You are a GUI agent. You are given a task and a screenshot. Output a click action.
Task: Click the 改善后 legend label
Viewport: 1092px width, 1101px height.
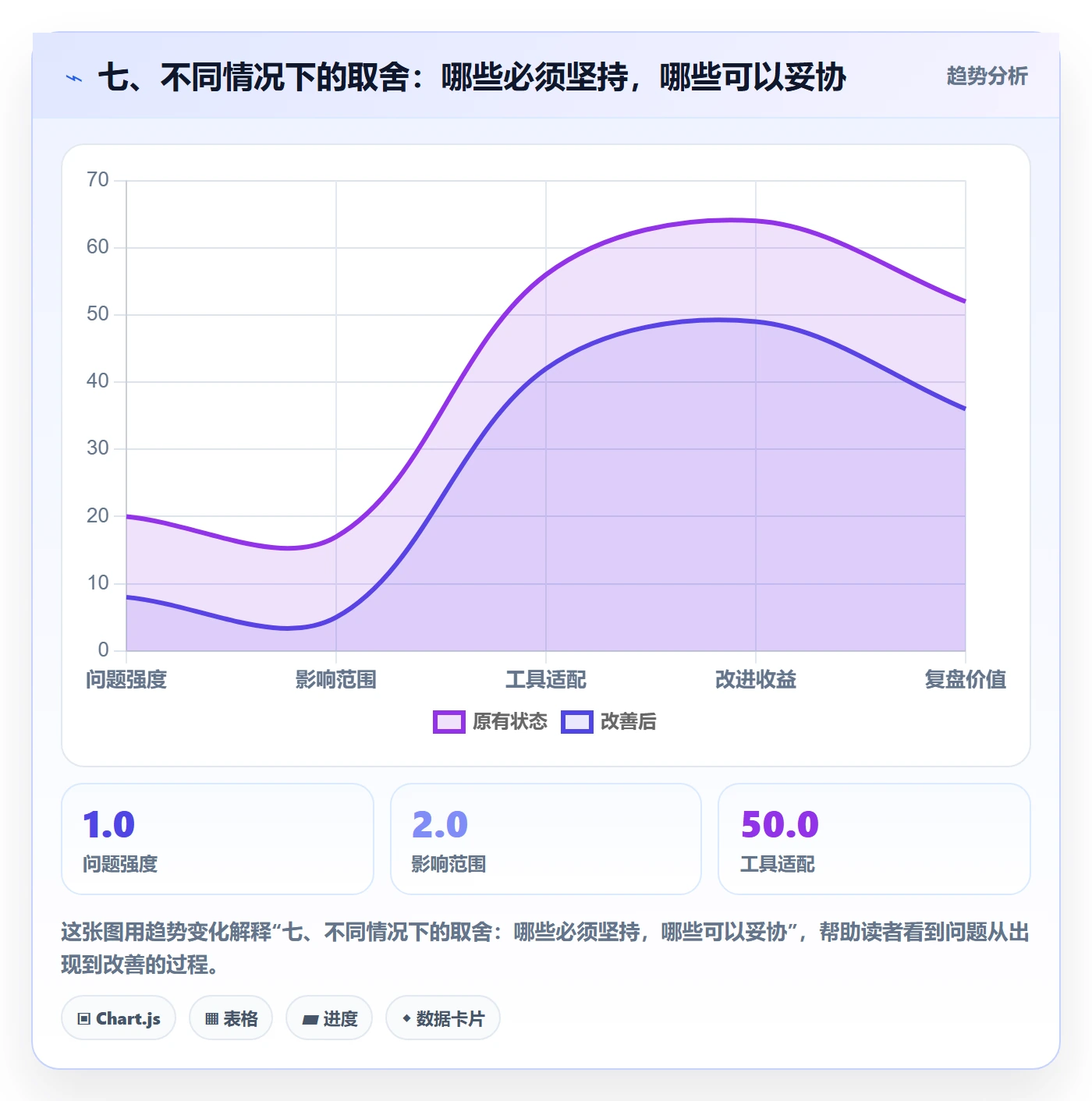[x=628, y=722]
